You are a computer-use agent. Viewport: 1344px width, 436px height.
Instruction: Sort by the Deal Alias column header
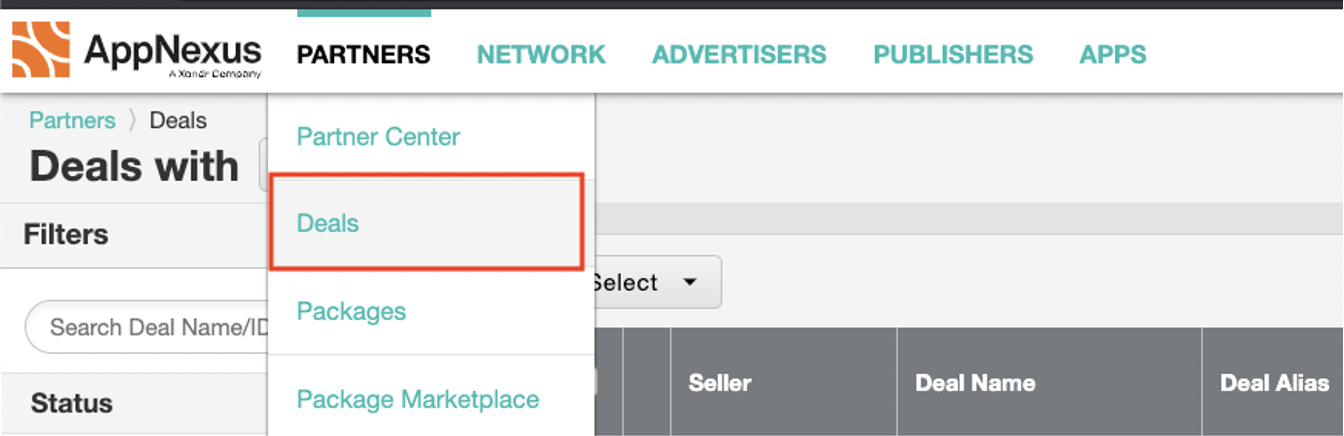coord(1274,383)
